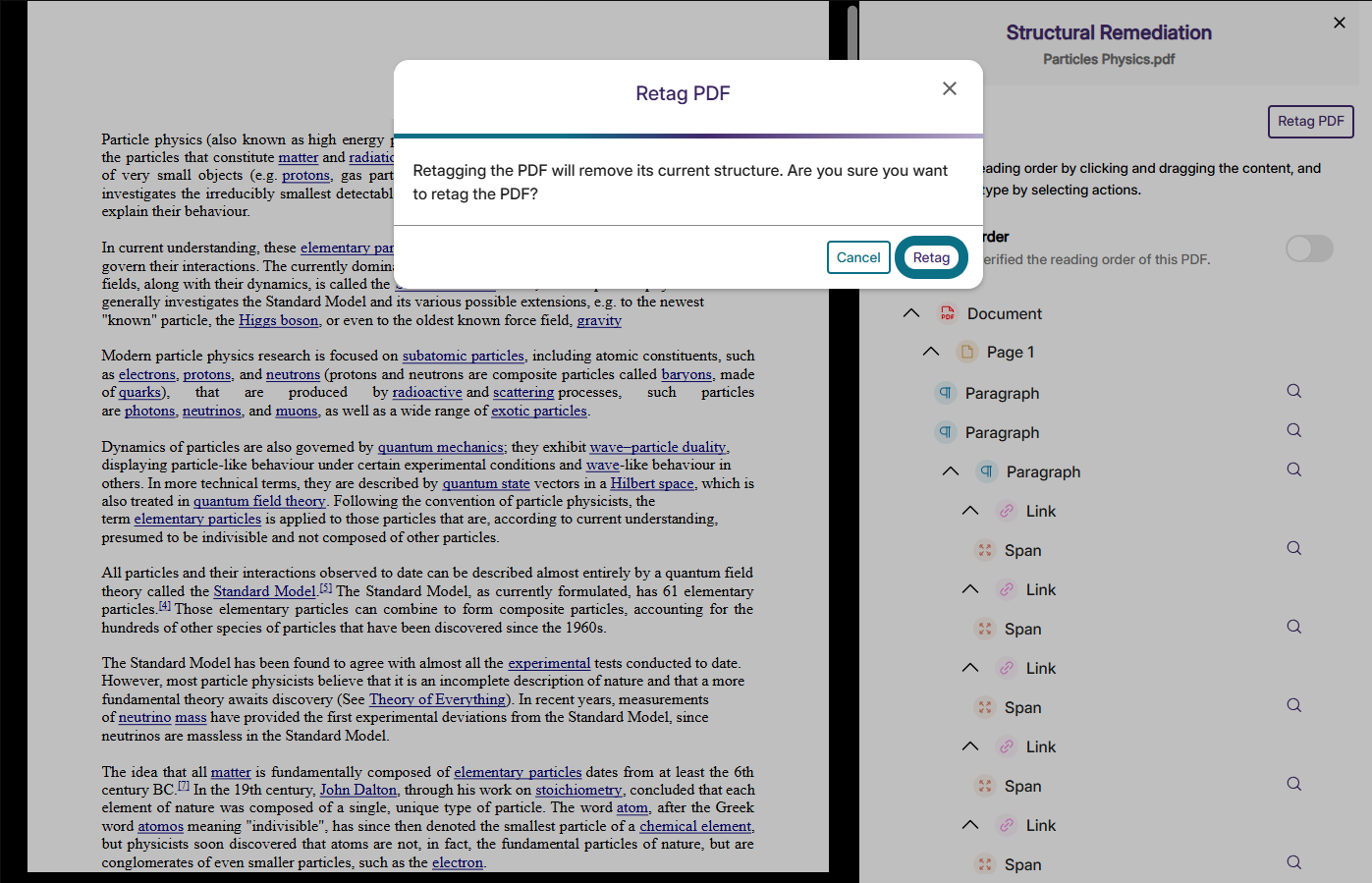1372x883 pixels.
Task: Click the first Paragraph tag icon
Action: tap(945, 393)
